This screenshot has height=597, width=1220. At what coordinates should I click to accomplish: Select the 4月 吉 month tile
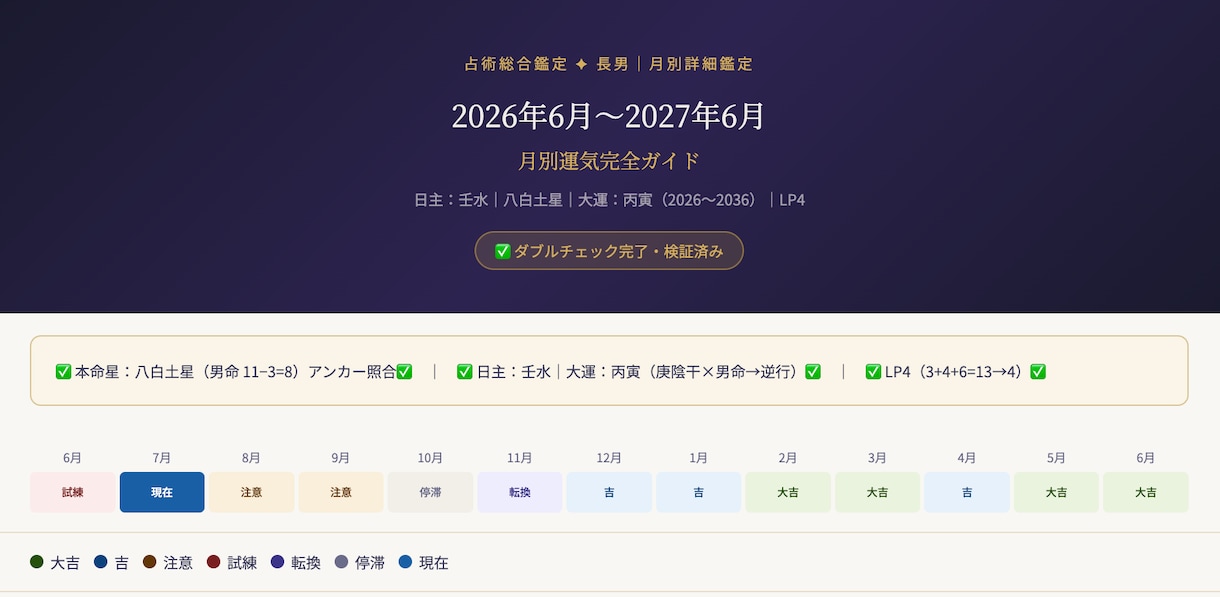[967, 492]
